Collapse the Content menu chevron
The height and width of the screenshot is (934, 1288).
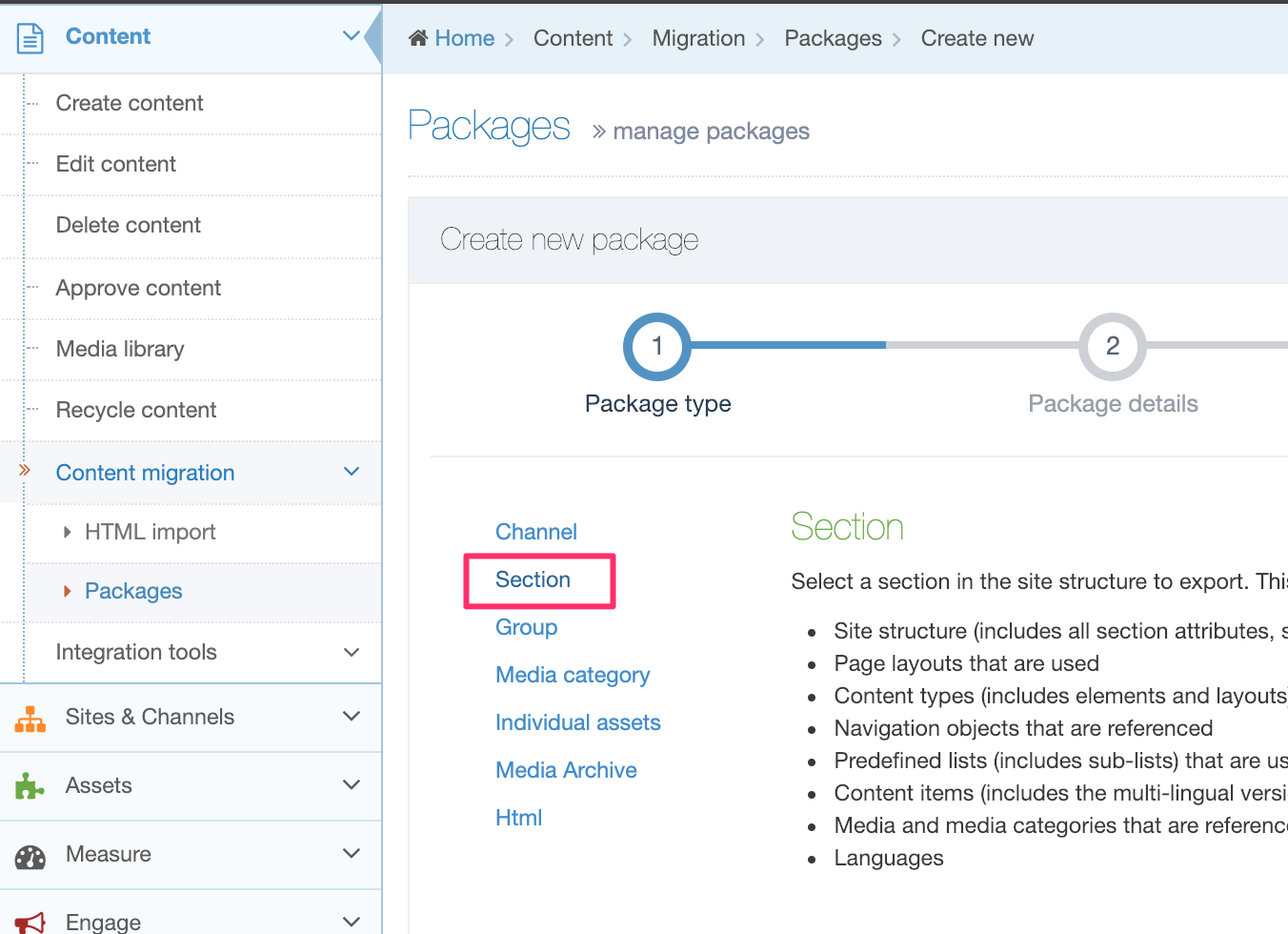coord(352,36)
